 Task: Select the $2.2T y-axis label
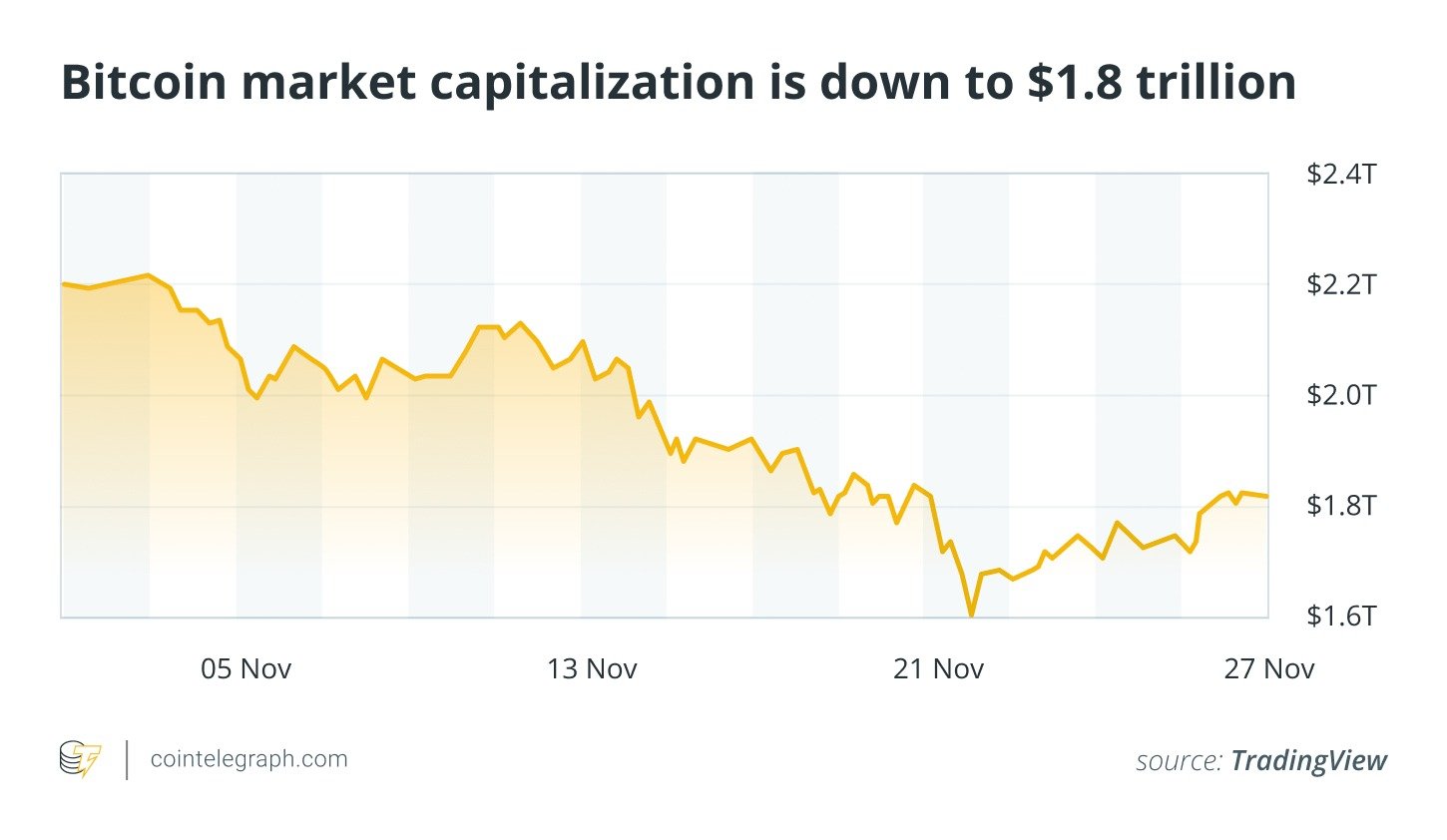[x=1341, y=285]
